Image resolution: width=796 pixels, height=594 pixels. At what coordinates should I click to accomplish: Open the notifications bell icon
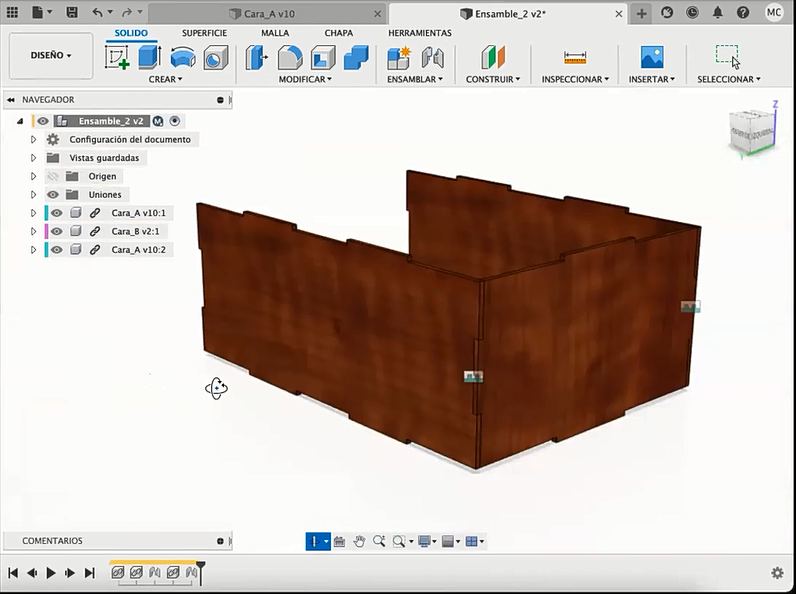[x=717, y=13]
